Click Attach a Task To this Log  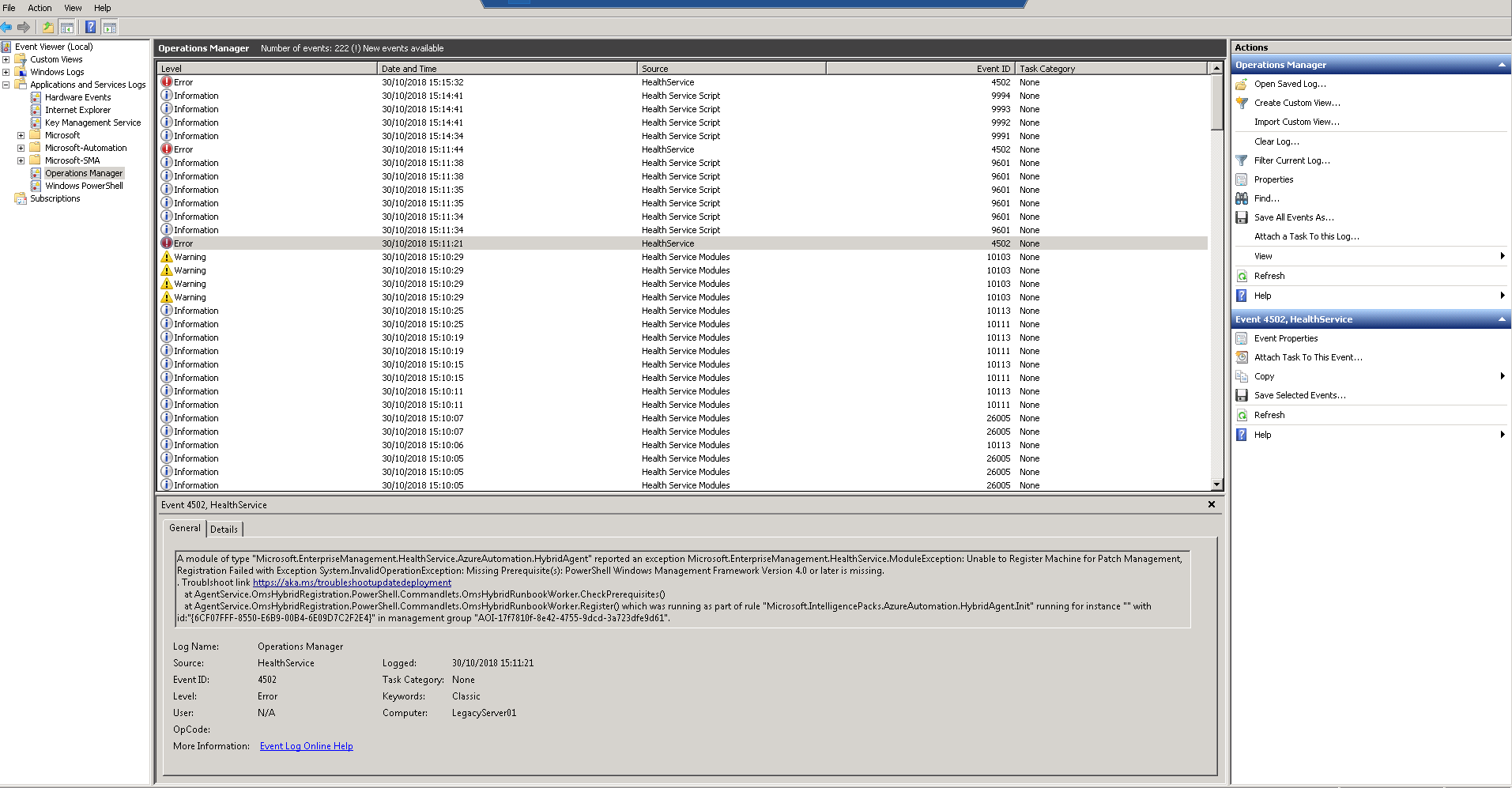(x=1307, y=236)
